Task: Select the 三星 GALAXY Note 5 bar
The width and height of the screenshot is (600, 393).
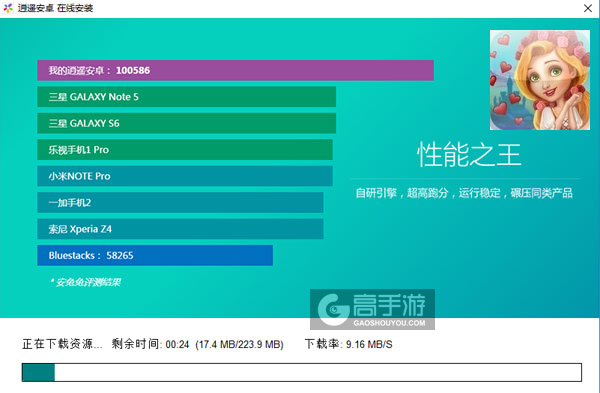Action: pyautogui.click(x=186, y=97)
